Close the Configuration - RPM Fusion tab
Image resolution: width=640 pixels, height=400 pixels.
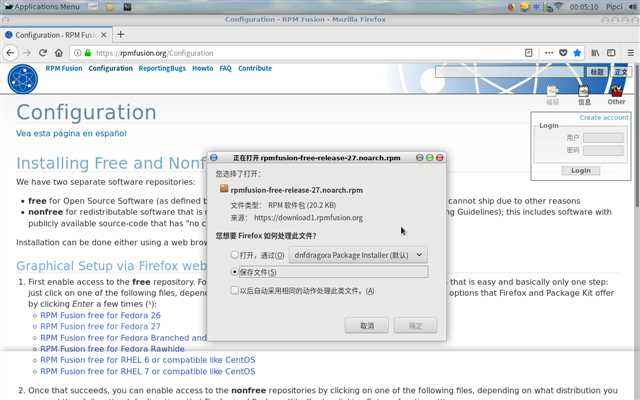(x=104, y=35)
